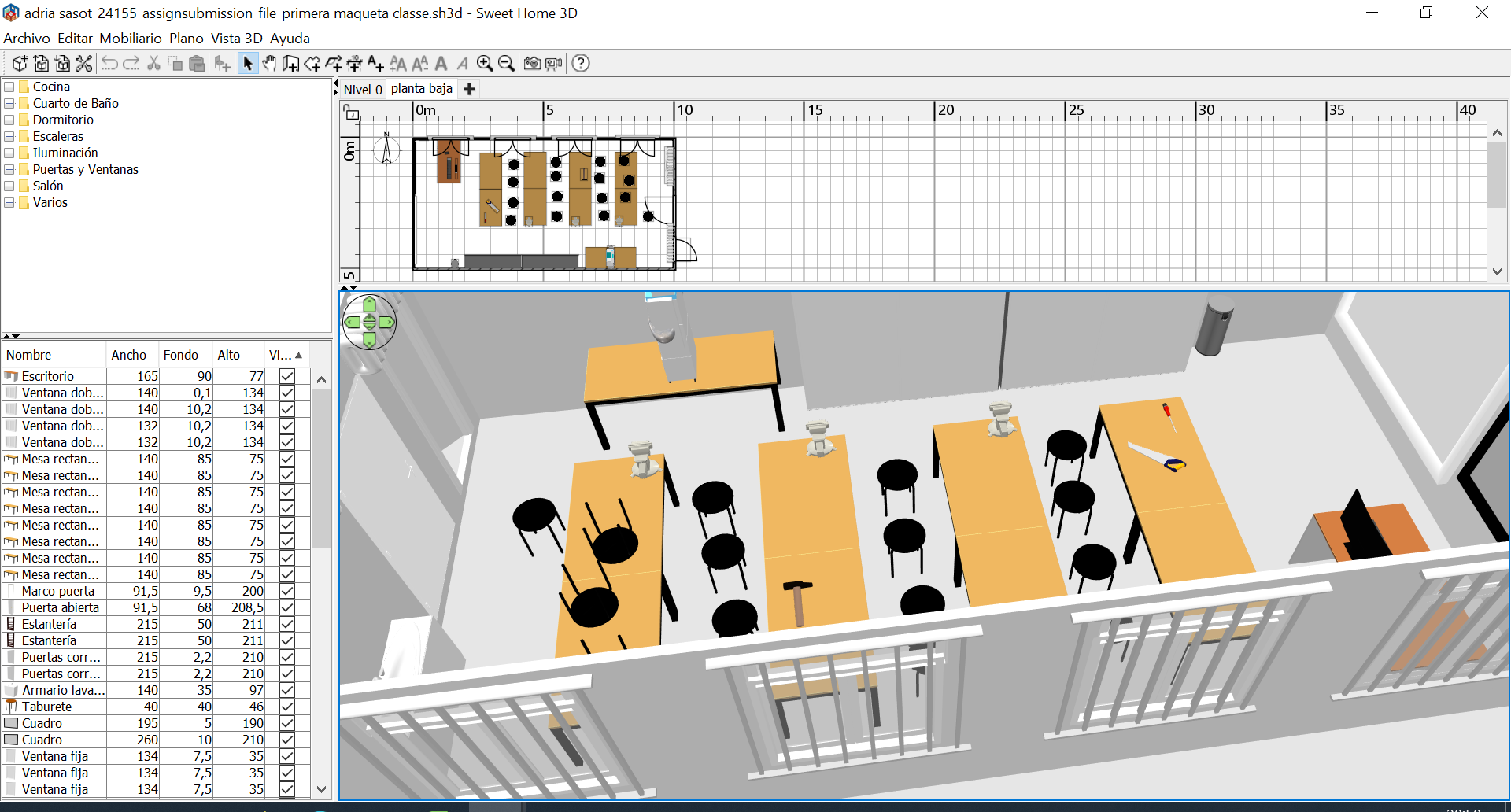This screenshot has width=1511, height=812.
Task: Open Help with the question mark icon
Action: click(581, 64)
